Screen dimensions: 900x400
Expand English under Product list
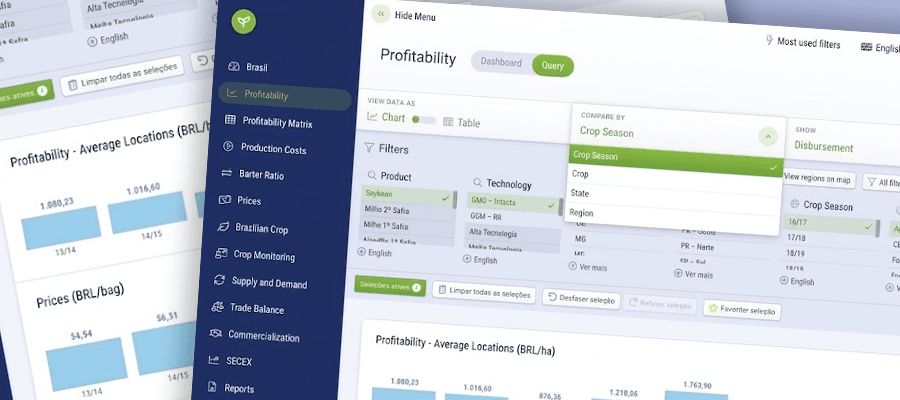[374, 253]
